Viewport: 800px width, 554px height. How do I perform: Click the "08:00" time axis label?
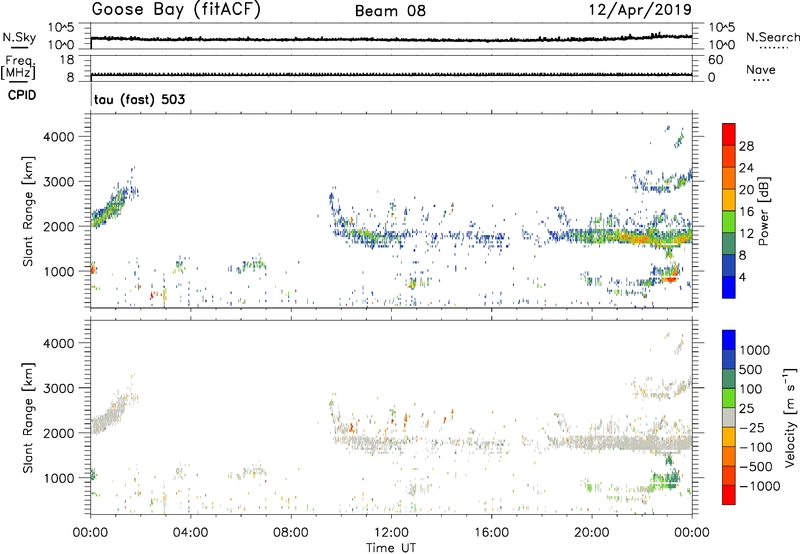[x=290, y=533]
